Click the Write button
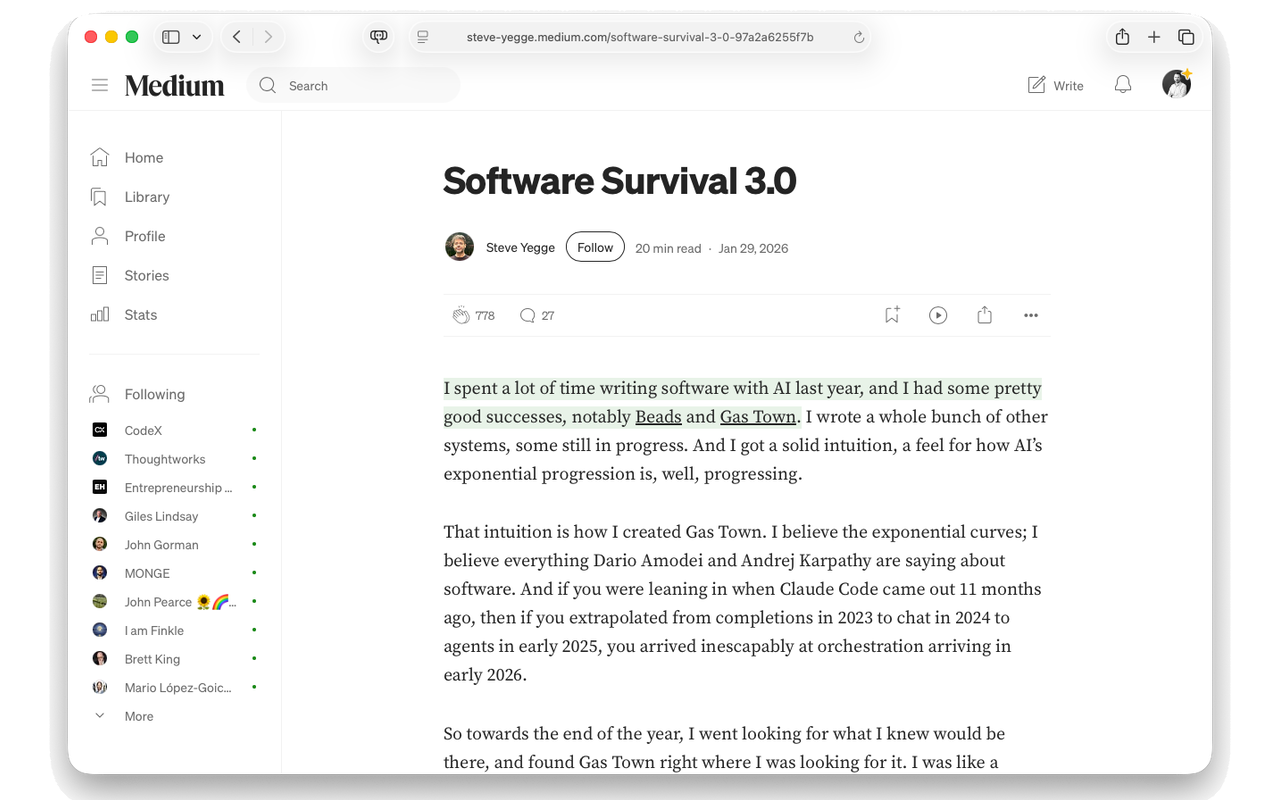This screenshot has width=1280, height=800. [1055, 85]
